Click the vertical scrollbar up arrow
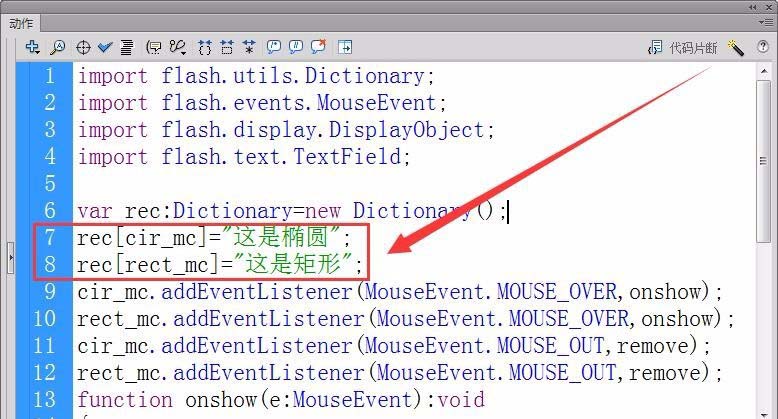The image size is (778, 419). tap(764, 71)
